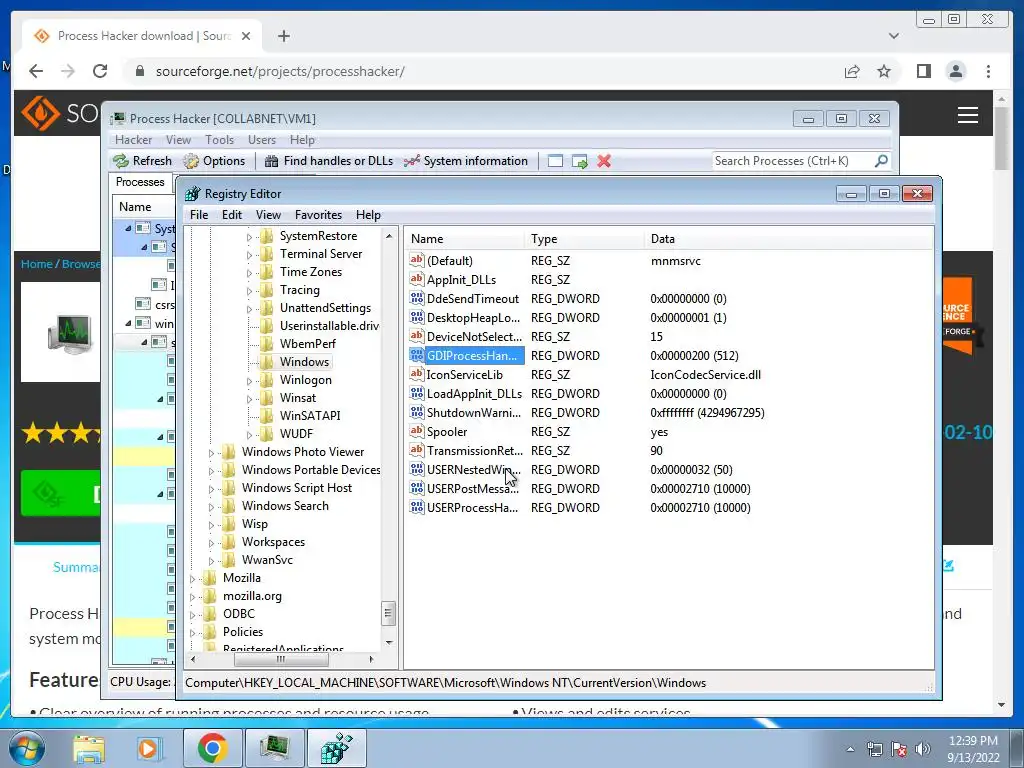The width and height of the screenshot is (1024, 768).
Task: Close the Process Hacker download tab
Action: (x=246, y=36)
